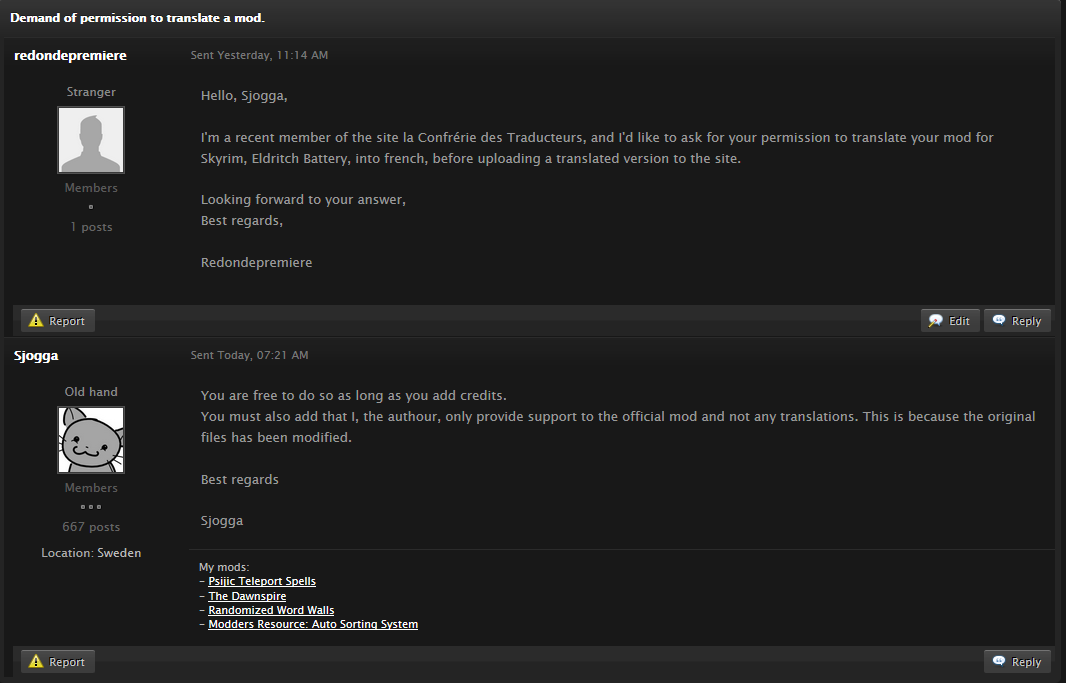Image resolution: width=1066 pixels, height=683 pixels.
Task: Reply to Sjogga's message
Action: click(x=1017, y=662)
